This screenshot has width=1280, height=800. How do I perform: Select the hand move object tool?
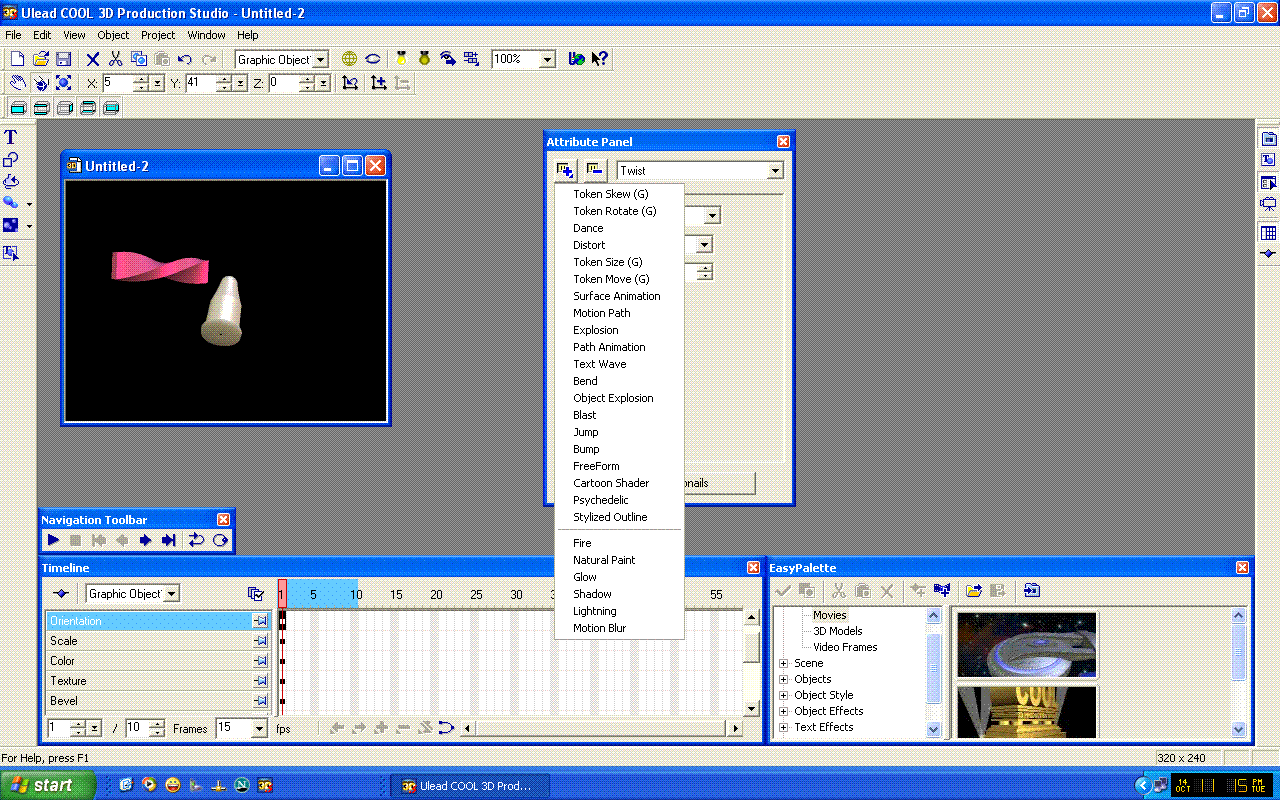coord(17,83)
